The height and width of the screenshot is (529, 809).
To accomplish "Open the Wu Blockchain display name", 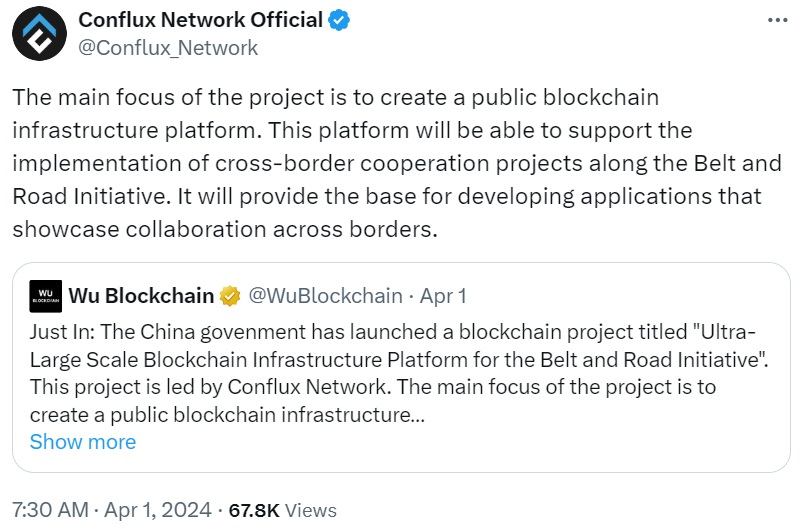I will pyautogui.click(x=141, y=296).
